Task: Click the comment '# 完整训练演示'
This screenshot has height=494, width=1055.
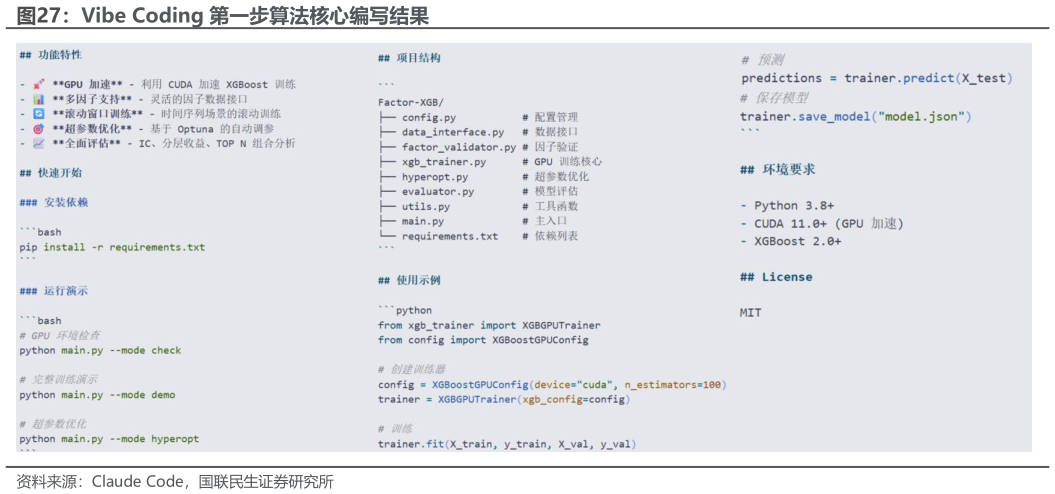Action: point(58,380)
